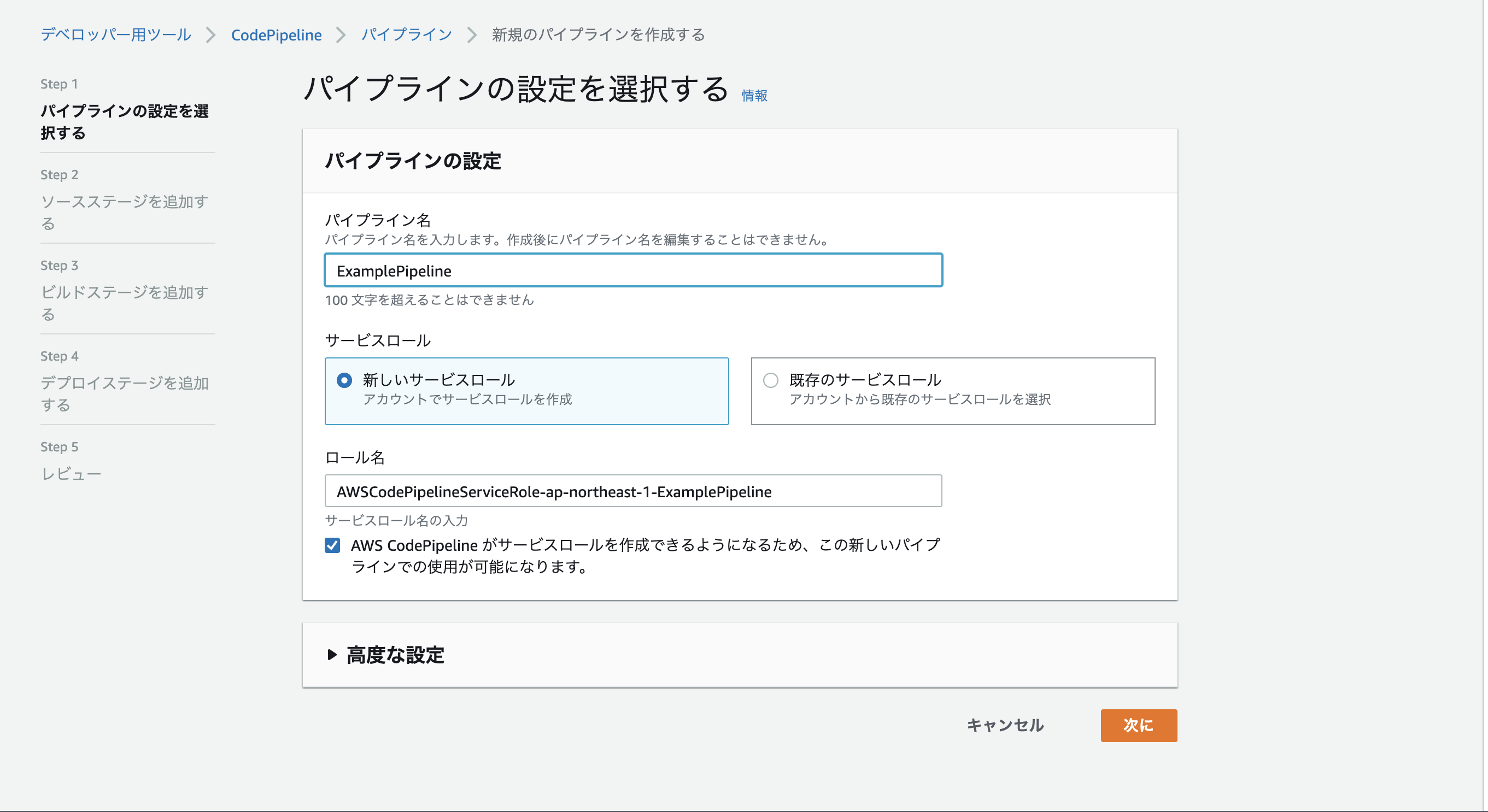Select the 既存のサービスロール radio button

click(771, 380)
